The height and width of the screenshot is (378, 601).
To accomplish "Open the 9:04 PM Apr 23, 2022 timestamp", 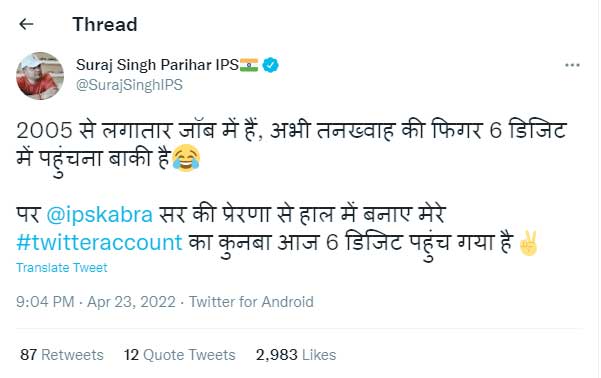I will pyautogui.click(x=96, y=302).
